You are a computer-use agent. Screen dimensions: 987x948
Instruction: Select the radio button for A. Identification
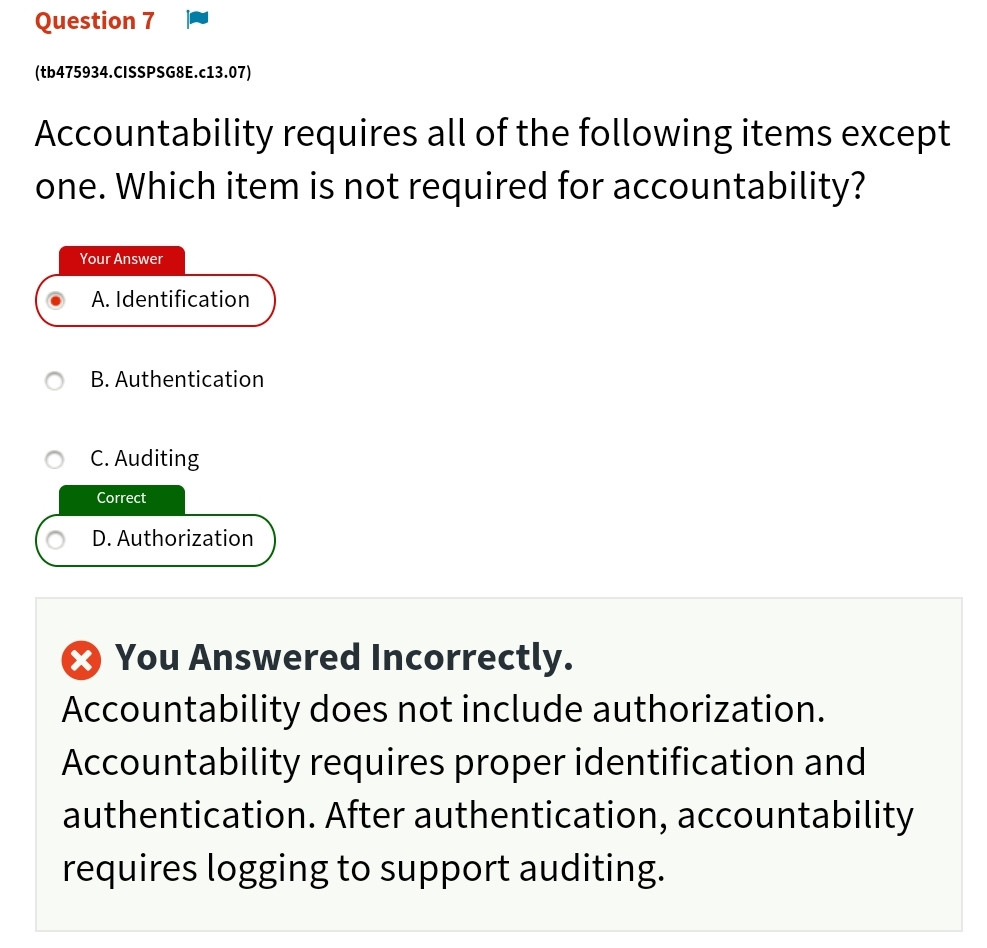pyautogui.click(x=55, y=300)
